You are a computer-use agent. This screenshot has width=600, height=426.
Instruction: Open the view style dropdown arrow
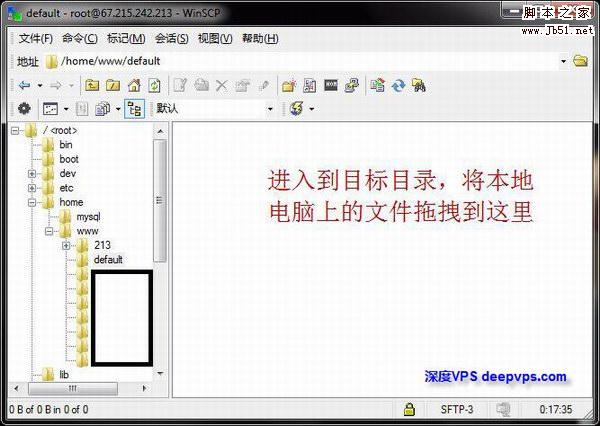[x=66, y=109]
